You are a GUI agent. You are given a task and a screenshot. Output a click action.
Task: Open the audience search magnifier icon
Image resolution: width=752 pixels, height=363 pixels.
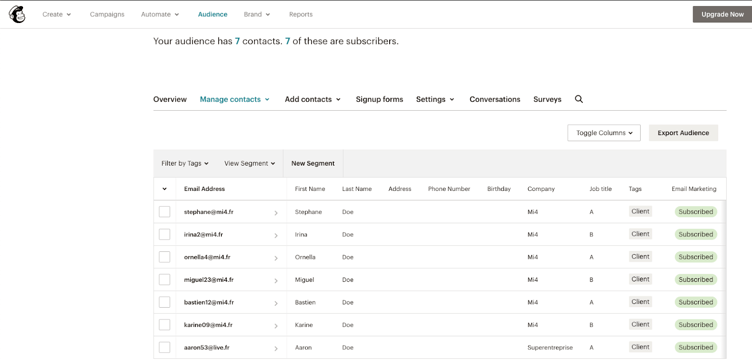[x=579, y=99]
